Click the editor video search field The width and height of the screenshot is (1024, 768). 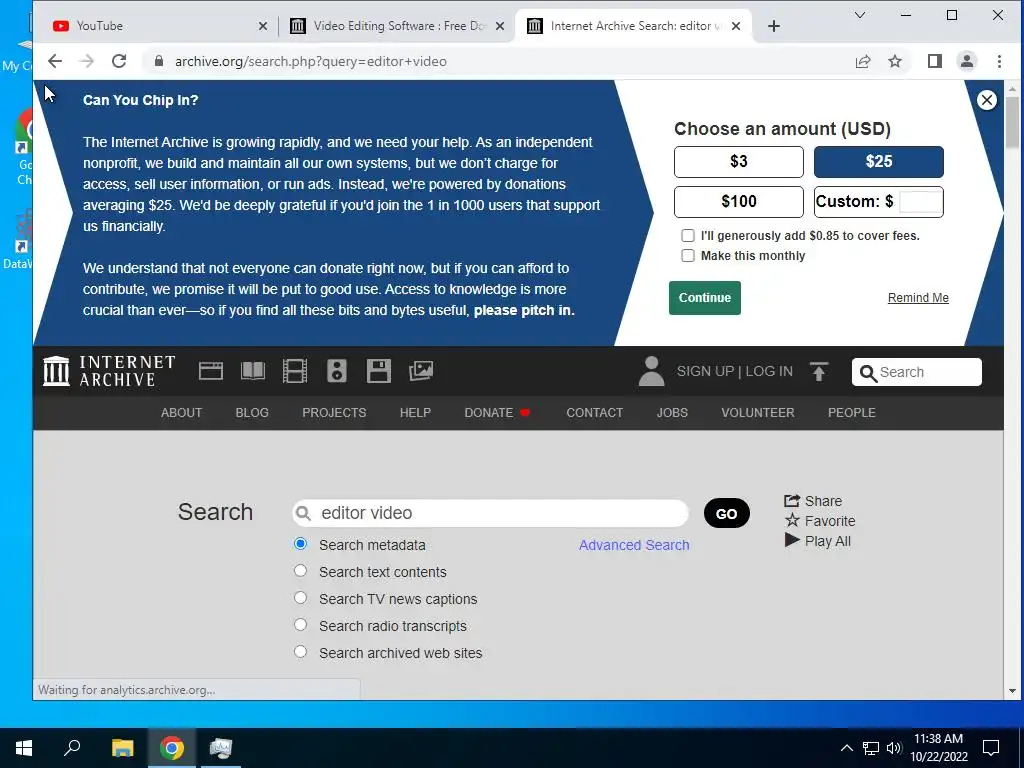coord(490,513)
